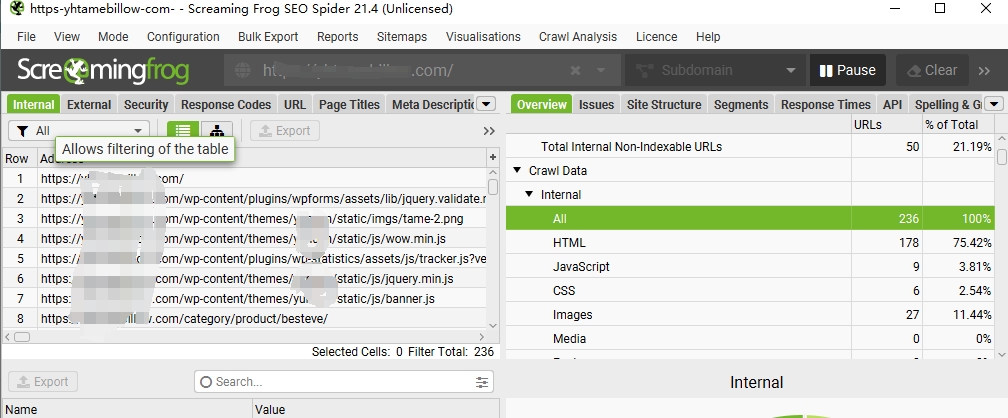Open the Bulk Export menu

268,37
